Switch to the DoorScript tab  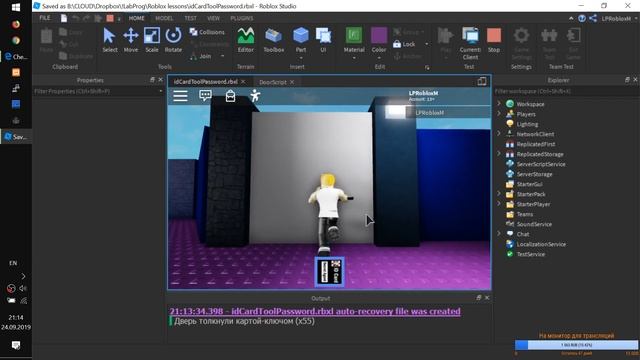273,82
